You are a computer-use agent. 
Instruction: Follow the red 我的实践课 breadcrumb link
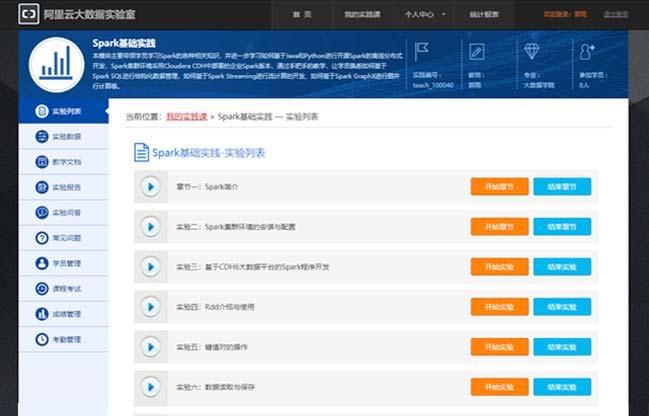tap(187, 117)
